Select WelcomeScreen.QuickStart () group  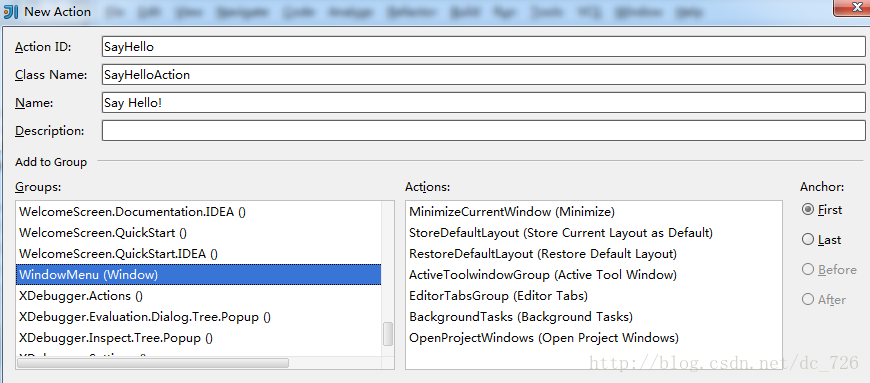tap(199, 233)
